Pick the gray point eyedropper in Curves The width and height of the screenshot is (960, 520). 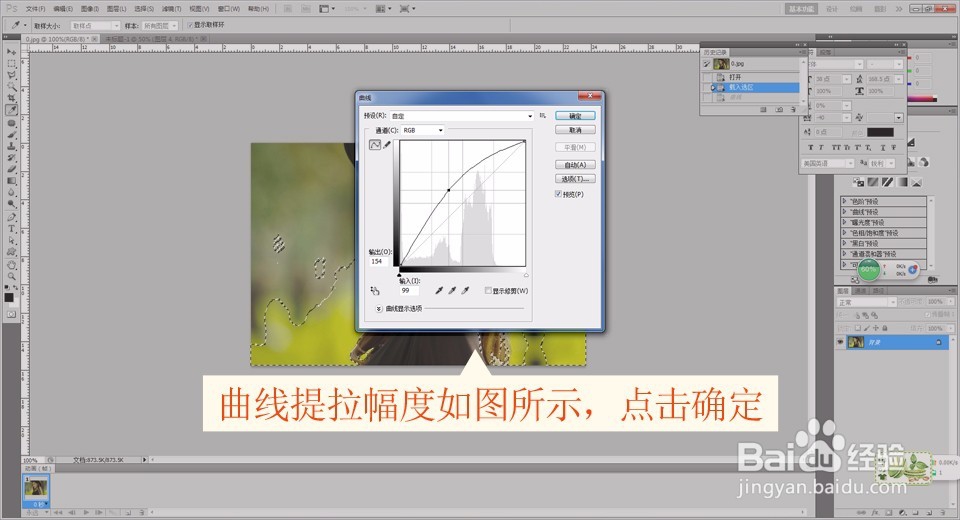[x=452, y=290]
